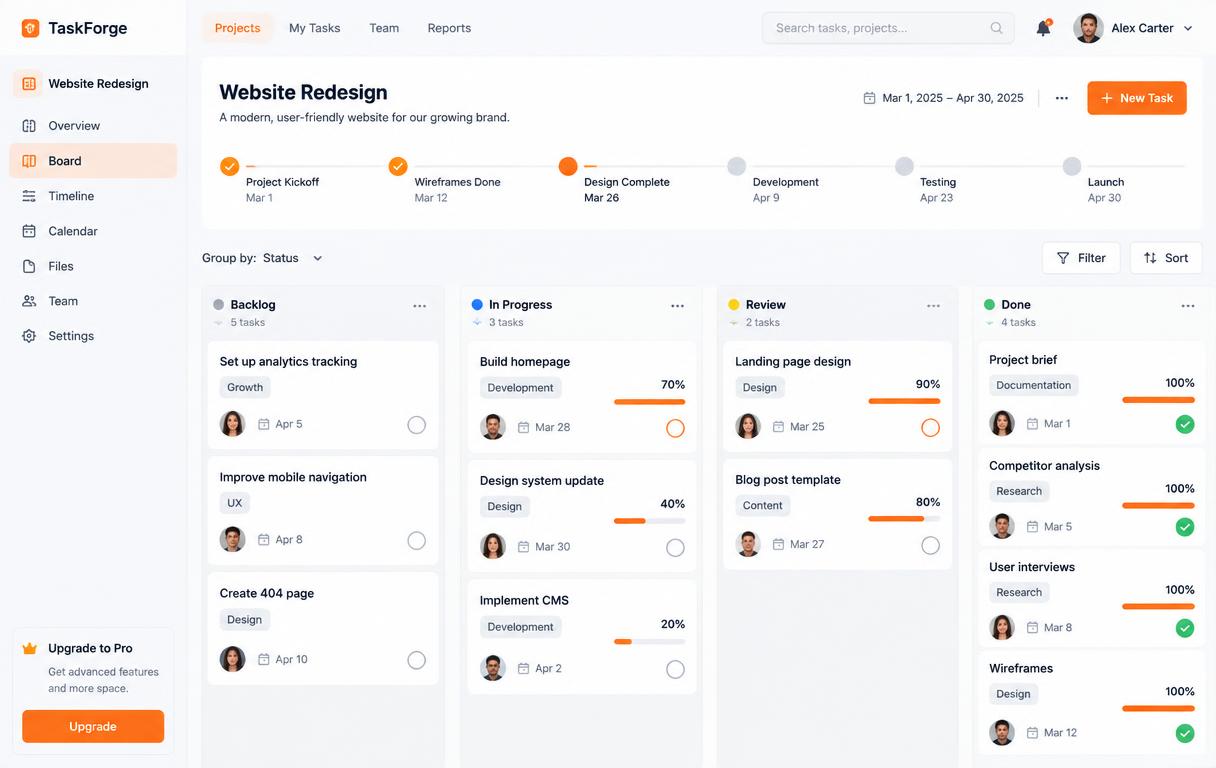Click the calendar icon beside project date range
The image size is (1216, 768).
[869, 98]
